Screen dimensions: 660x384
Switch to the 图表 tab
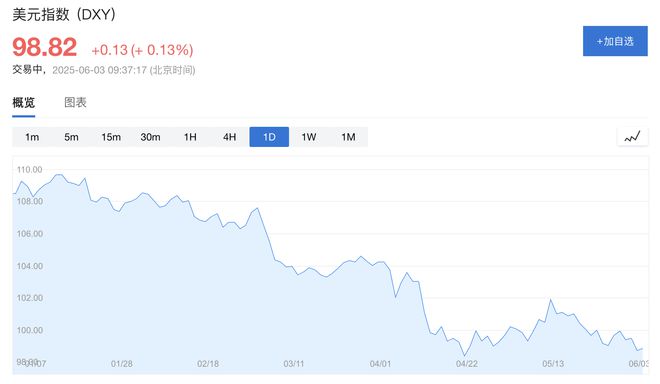click(75, 102)
